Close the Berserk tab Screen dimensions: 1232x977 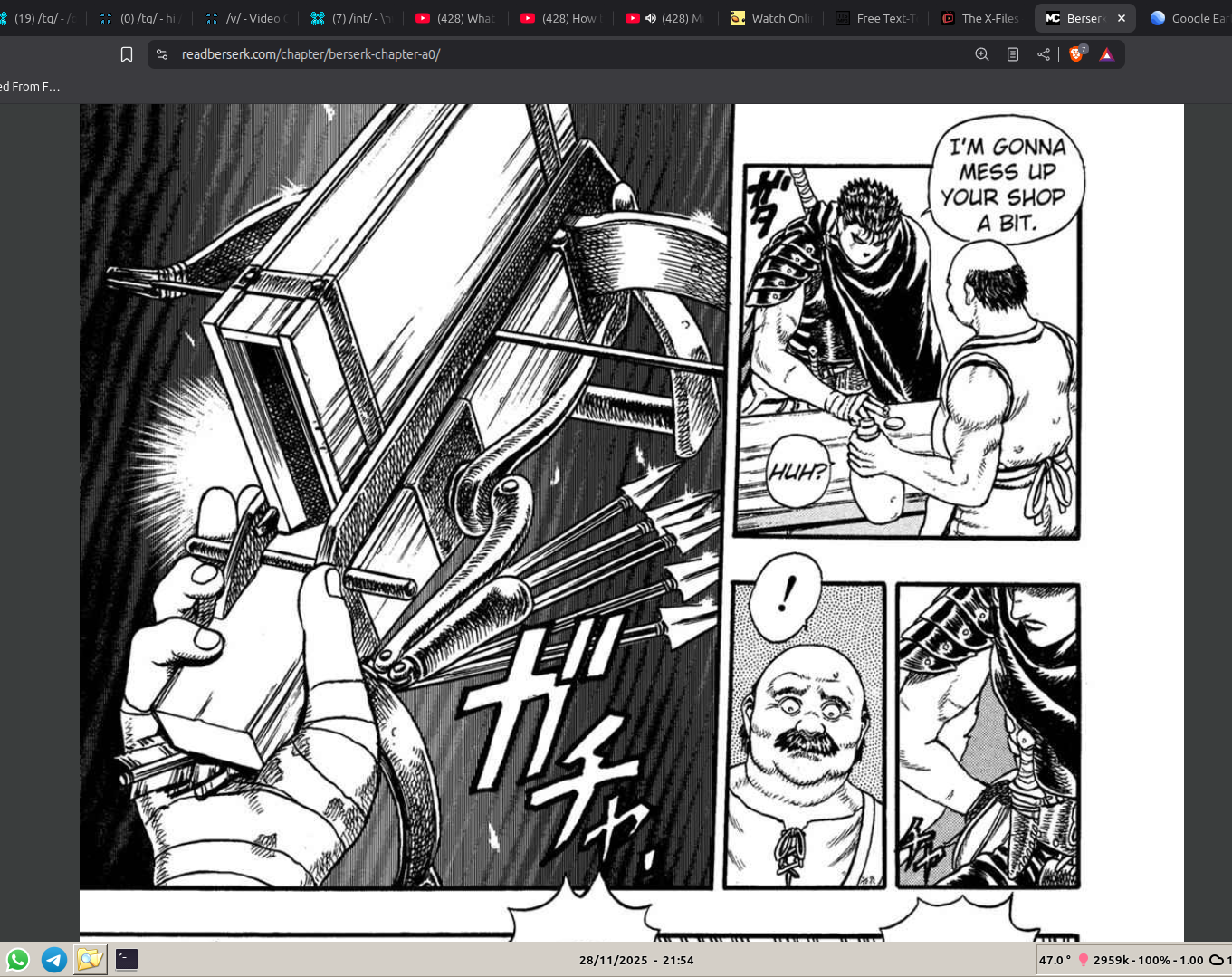(x=1122, y=18)
